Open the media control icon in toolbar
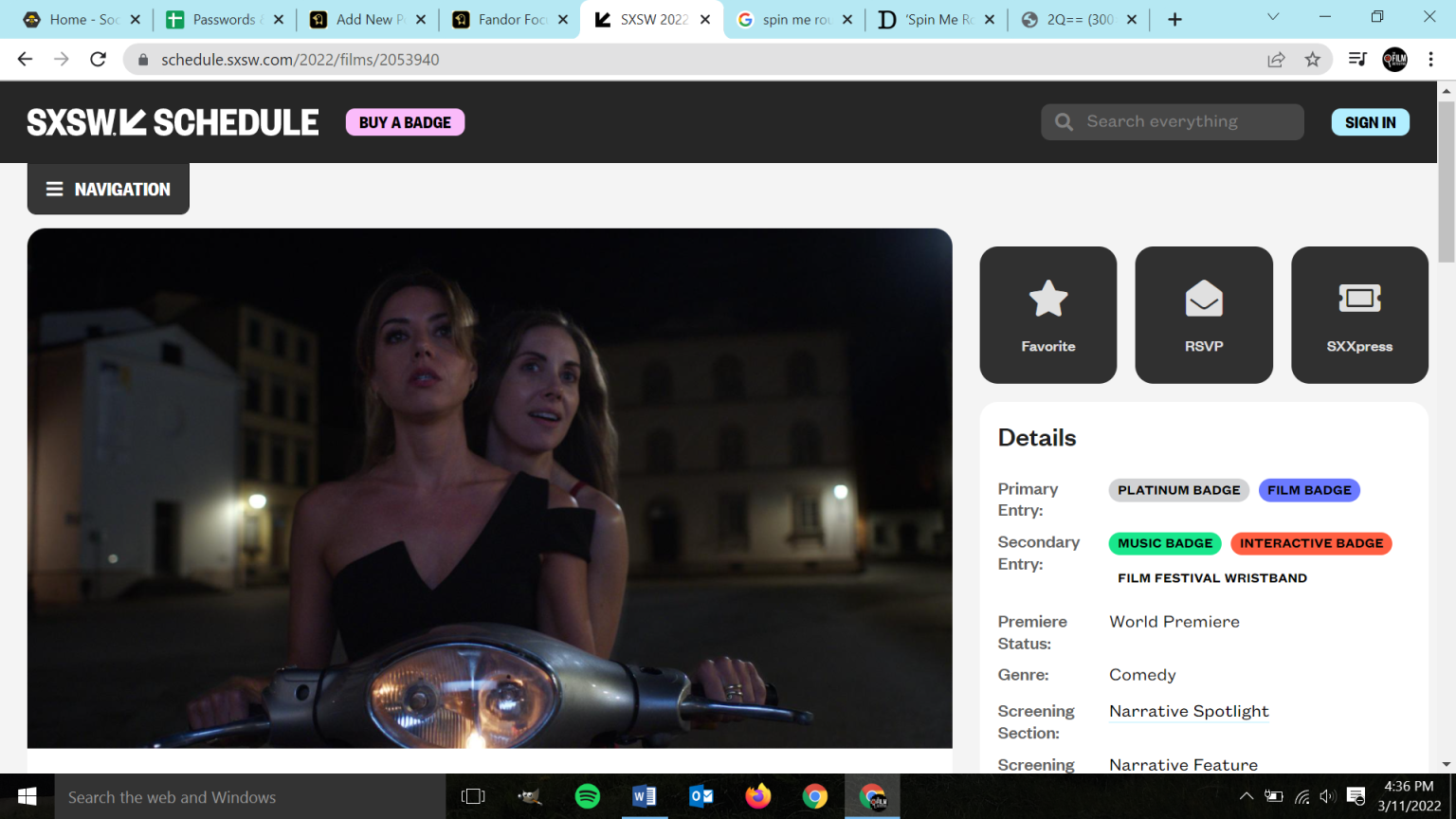Viewport: 1456px width, 819px height. [1357, 59]
